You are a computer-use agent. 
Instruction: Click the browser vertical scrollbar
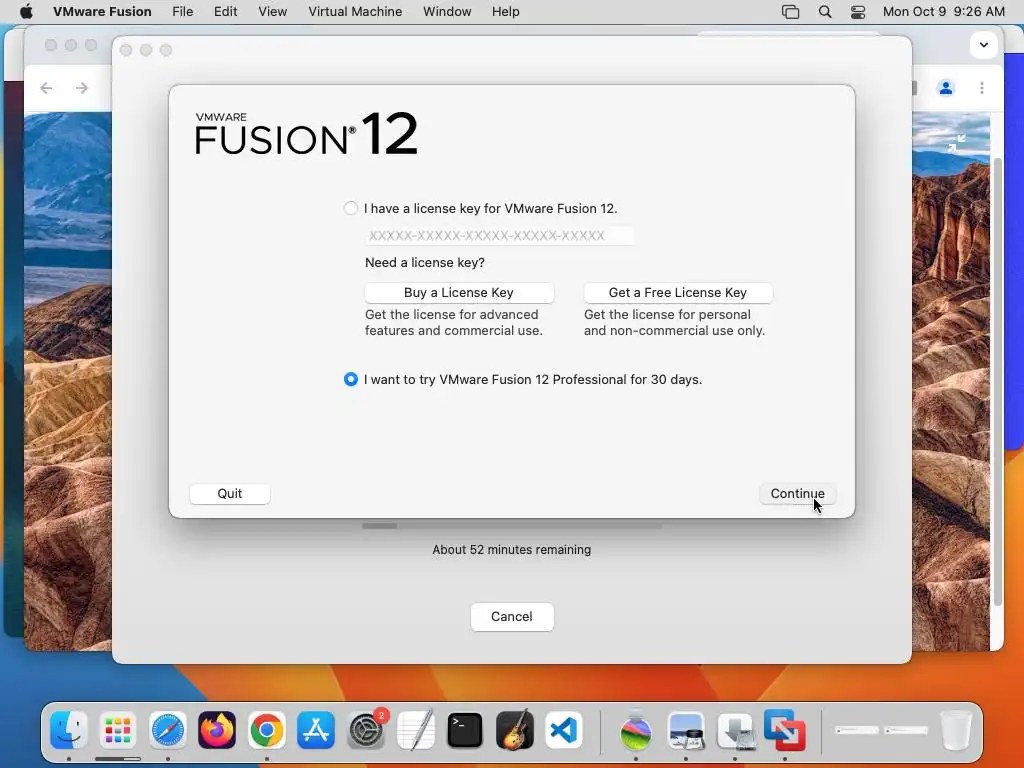[x=997, y=382]
